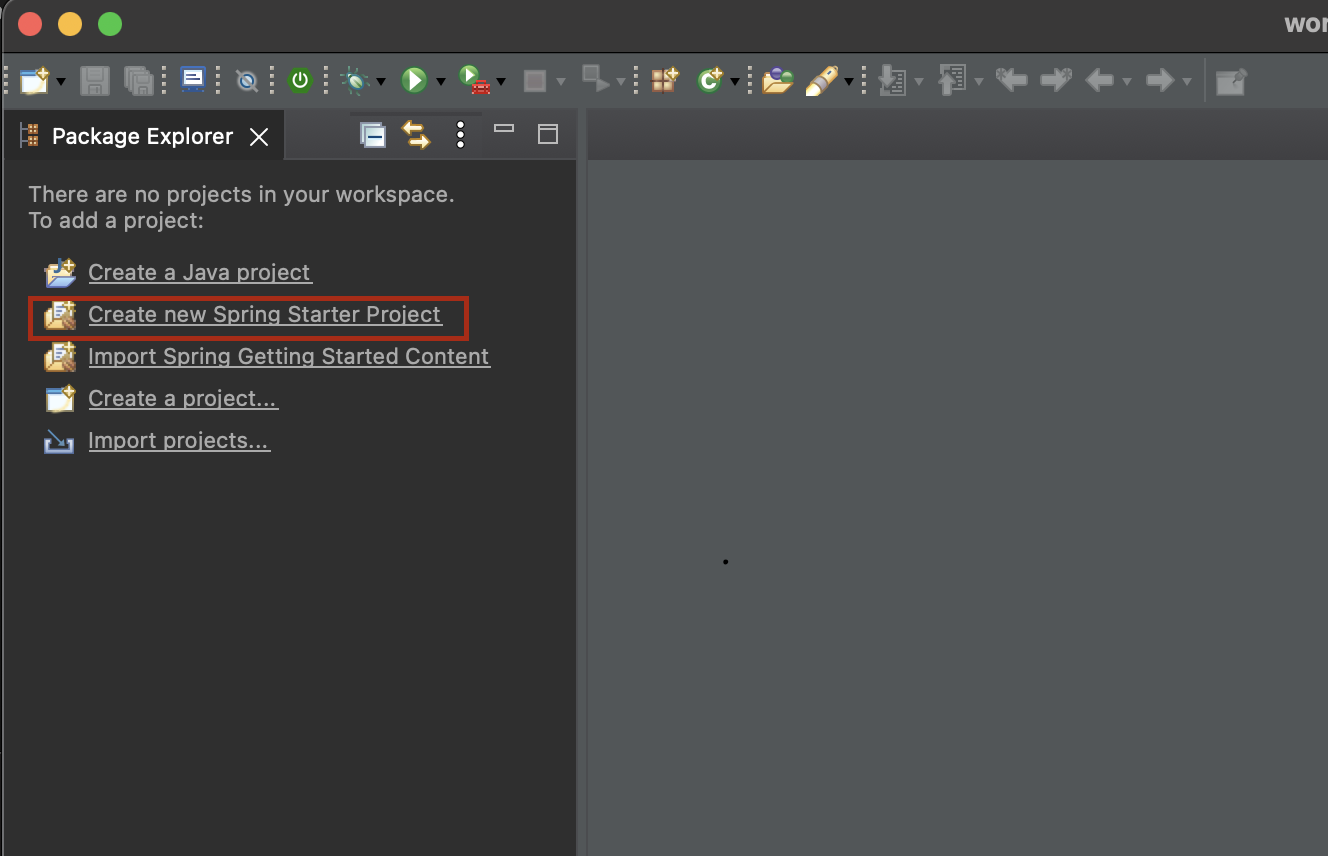Expand the External Tools dropdown arrow
Viewport: 1328px width, 856px height.
(x=501, y=82)
